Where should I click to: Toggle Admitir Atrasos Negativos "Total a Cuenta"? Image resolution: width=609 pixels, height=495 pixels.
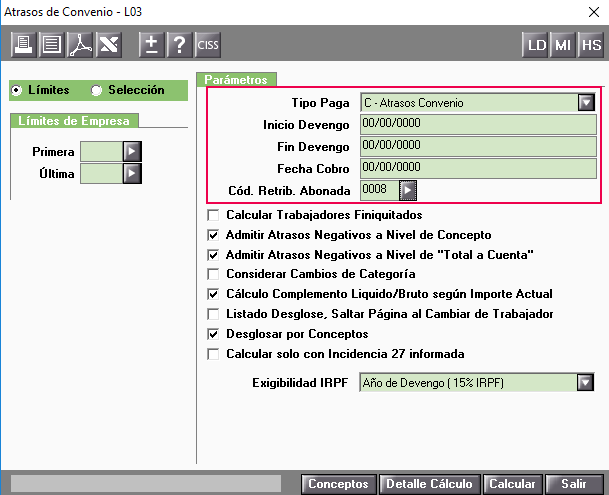tap(213, 255)
